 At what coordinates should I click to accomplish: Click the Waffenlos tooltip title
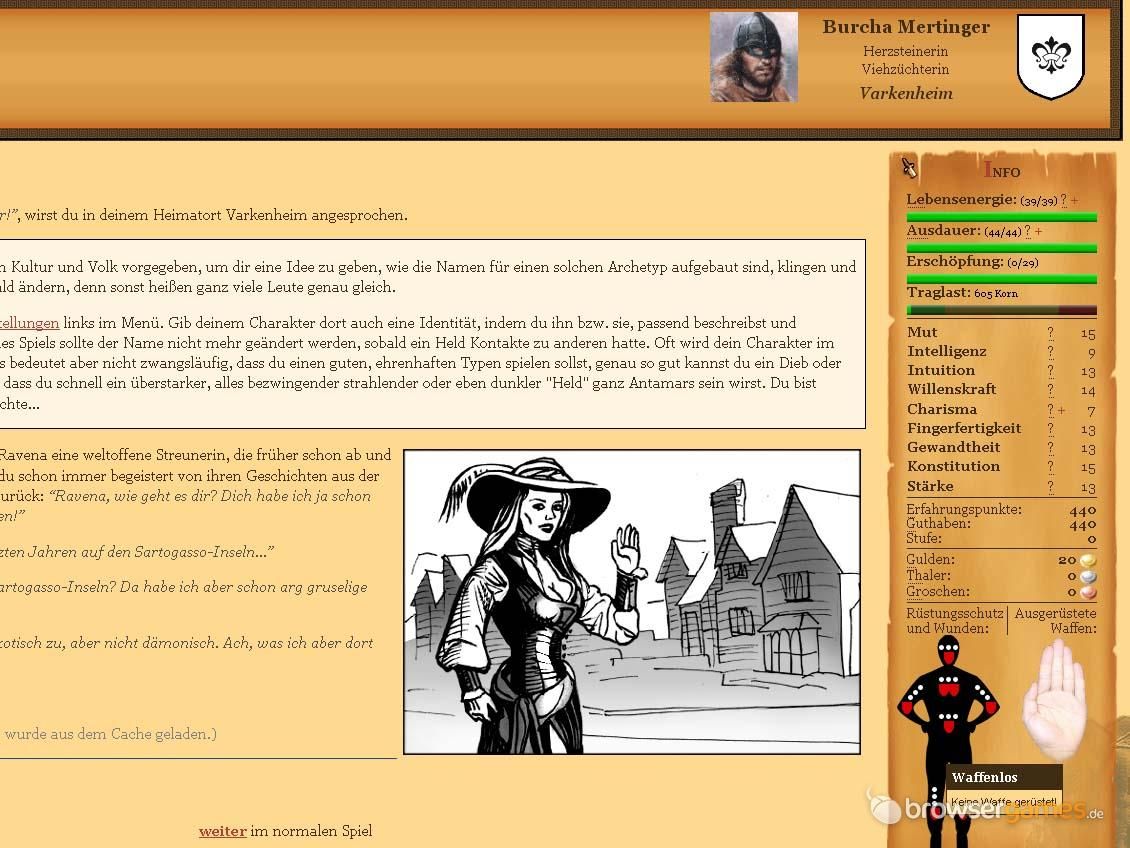coord(984,777)
